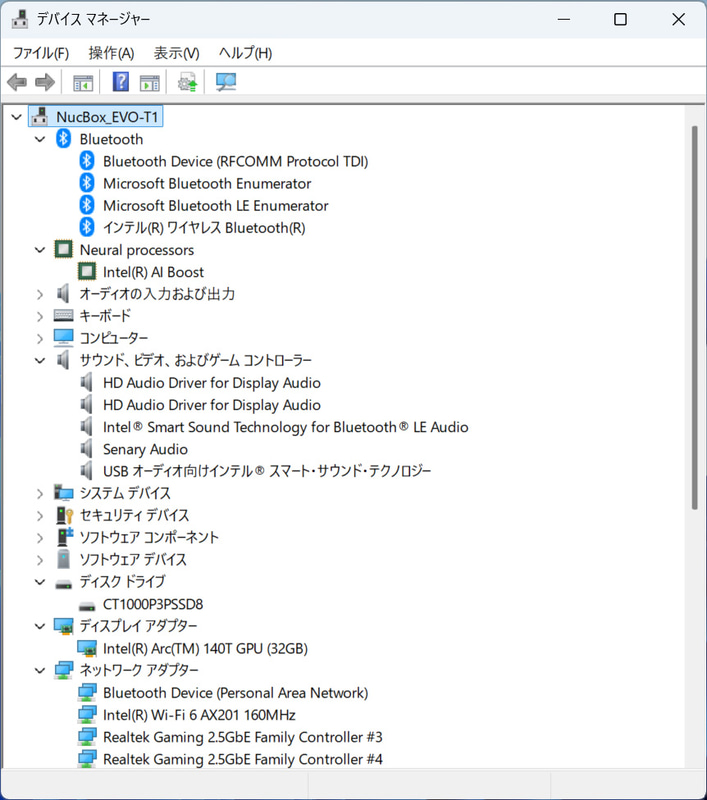Viewport: 707px width, 800px height.
Task: Select Microsoft Bluetooth Enumerator
Action: pos(207,183)
